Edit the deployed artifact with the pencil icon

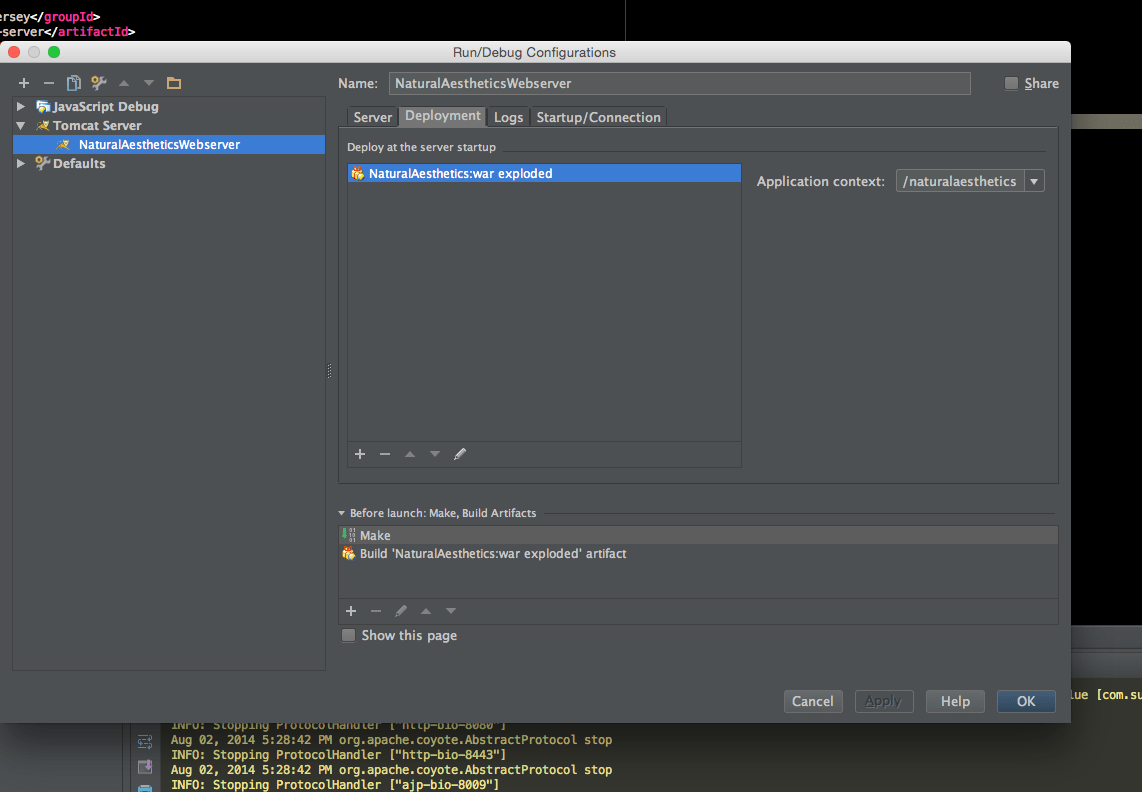pyautogui.click(x=460, y=454)
